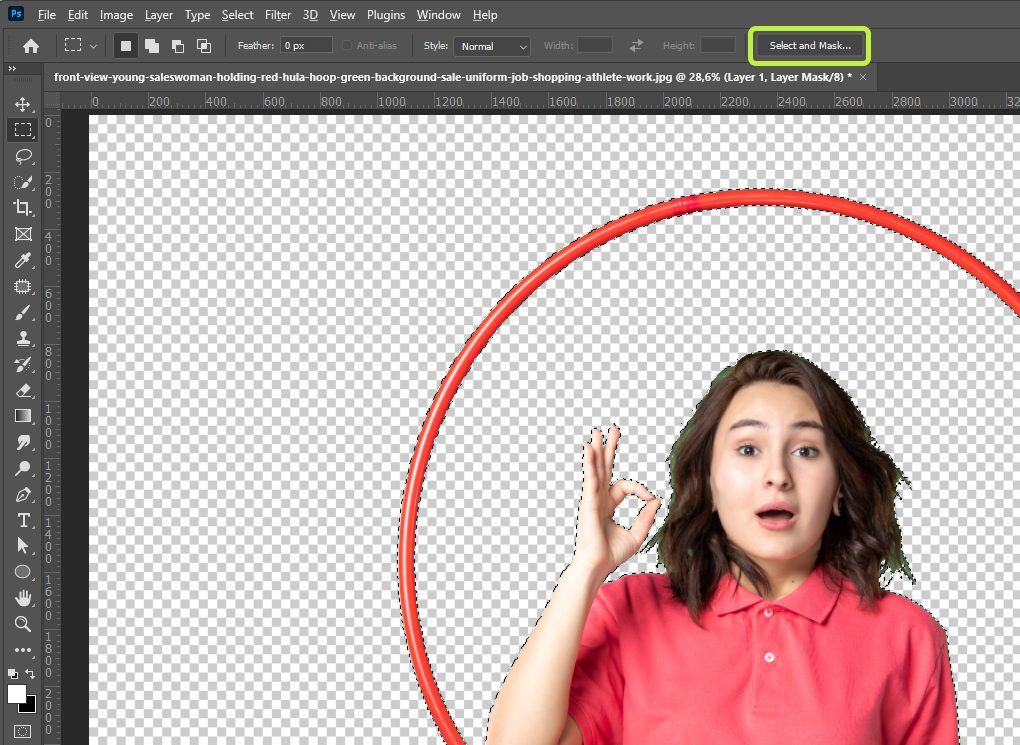Image resolution: width=1020 pixels, height=745 pixels.
Task: Open the marquee tool preset picker
Action: tap(80, 46)
